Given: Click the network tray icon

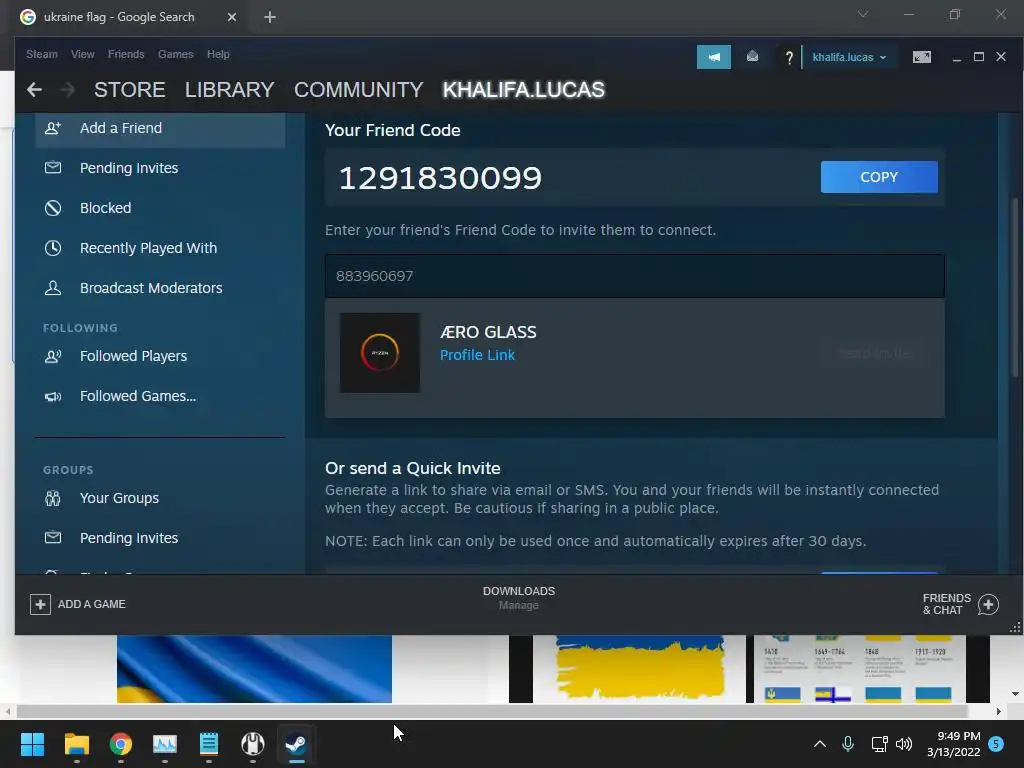Looking at the screenshot, I should point(879,744).
